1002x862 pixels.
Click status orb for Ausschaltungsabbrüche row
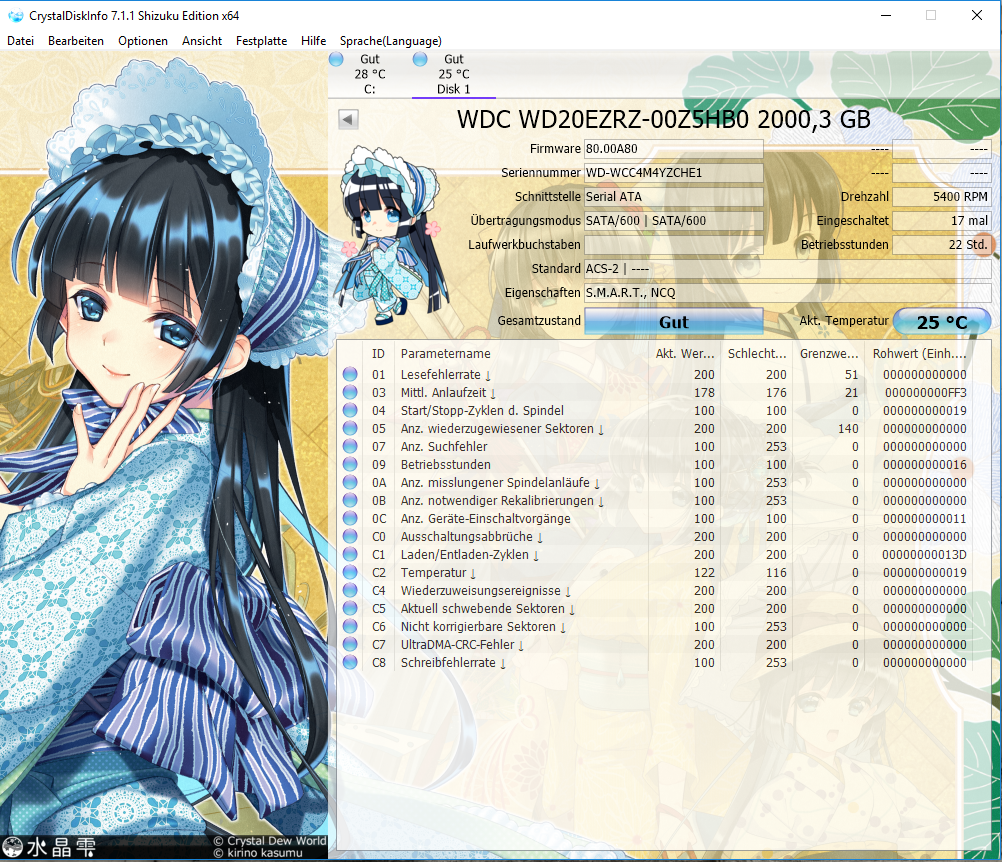coord(350,536)
